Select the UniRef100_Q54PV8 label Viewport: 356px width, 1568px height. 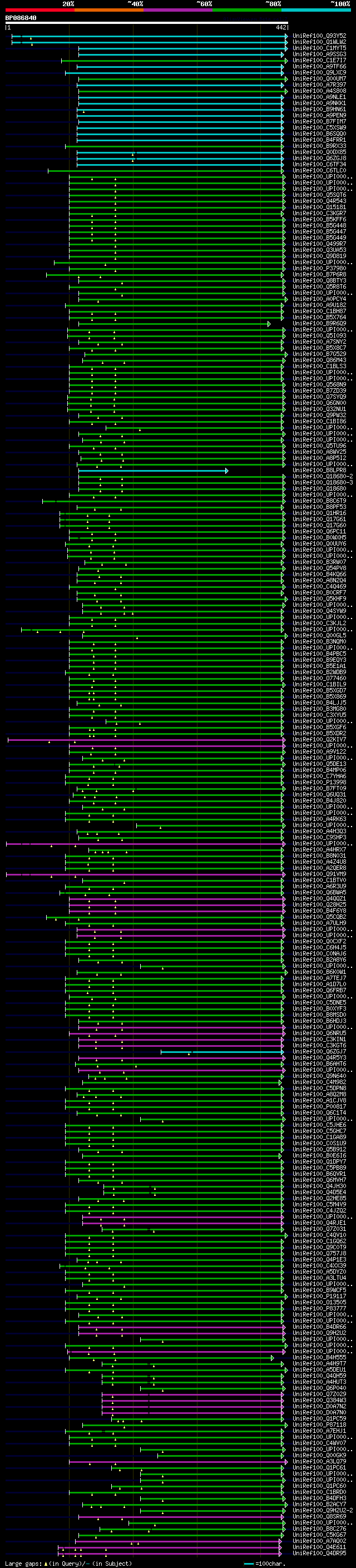pos(319,568)
